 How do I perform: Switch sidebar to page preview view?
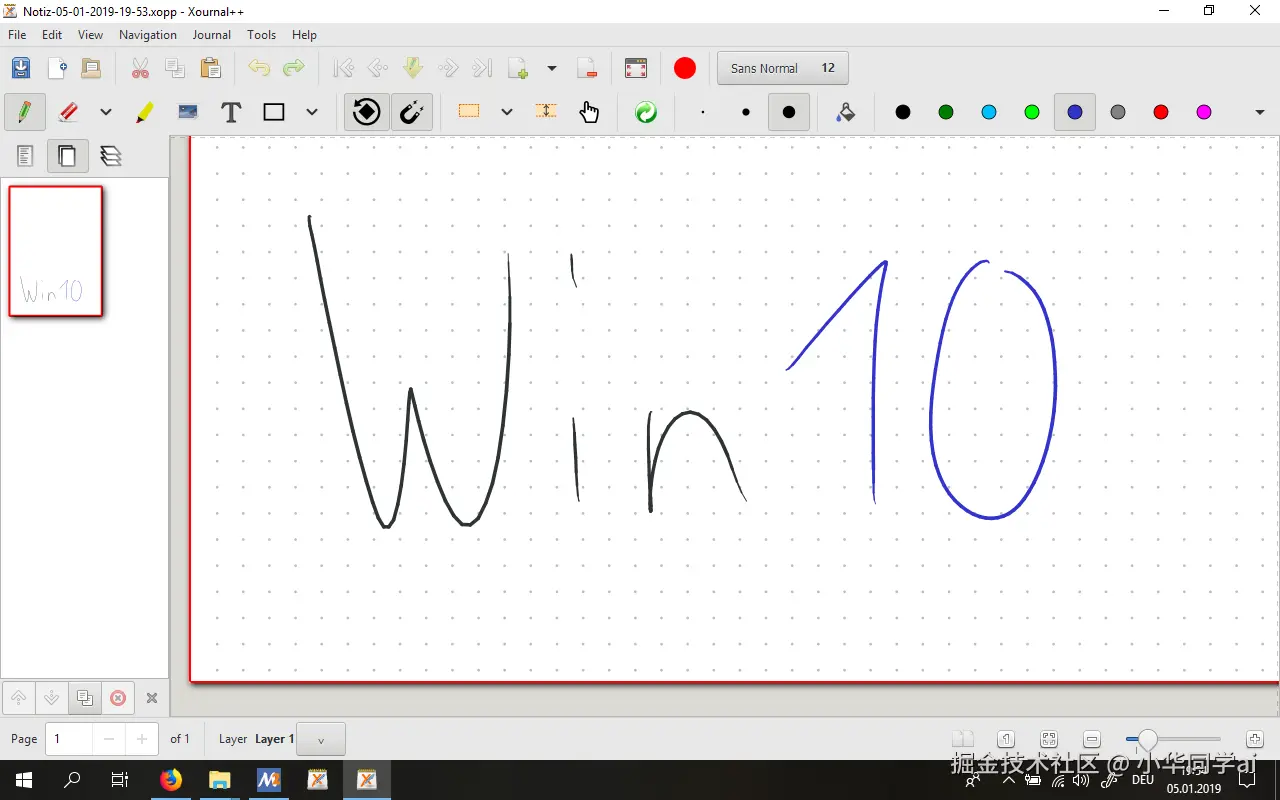point(67,156)
